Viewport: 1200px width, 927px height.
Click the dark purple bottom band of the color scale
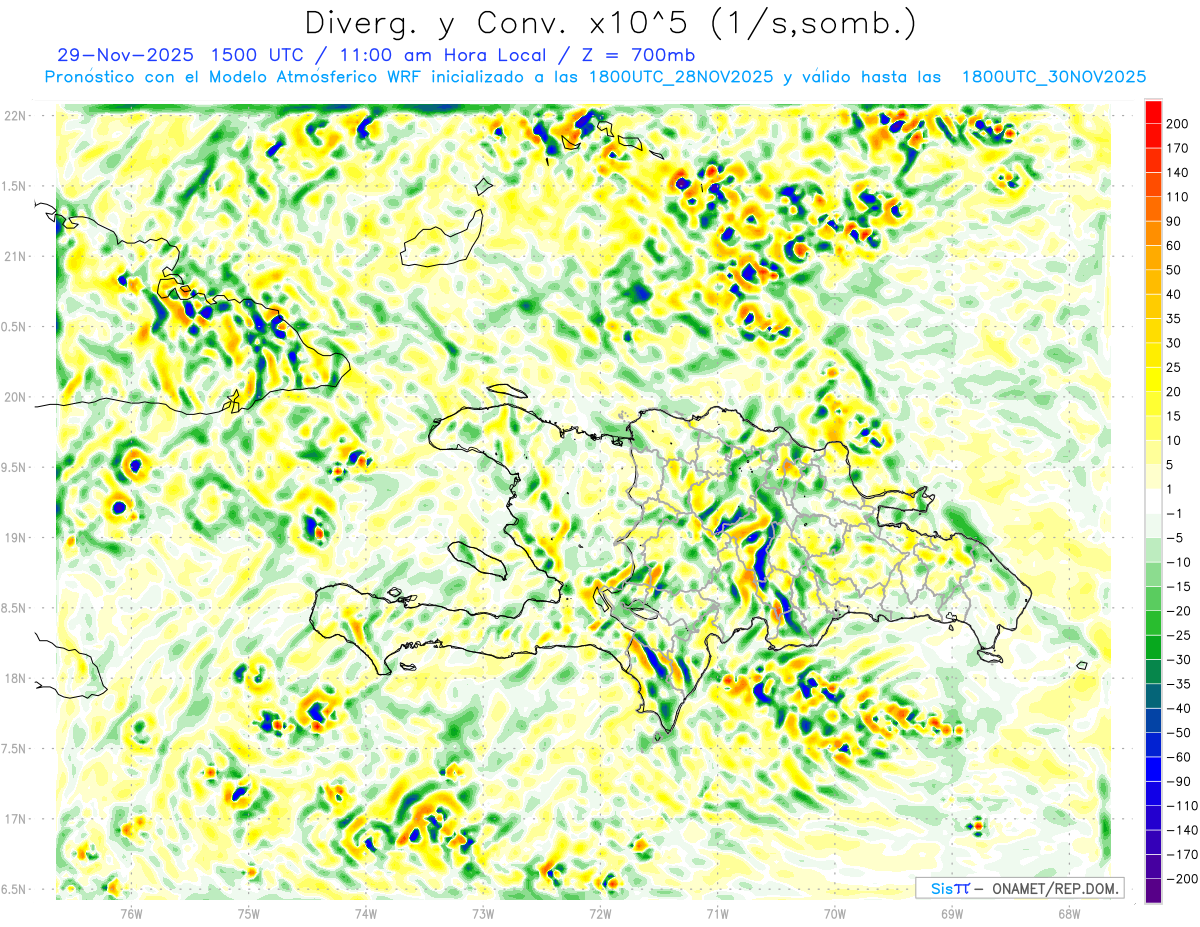[1153, 891]
